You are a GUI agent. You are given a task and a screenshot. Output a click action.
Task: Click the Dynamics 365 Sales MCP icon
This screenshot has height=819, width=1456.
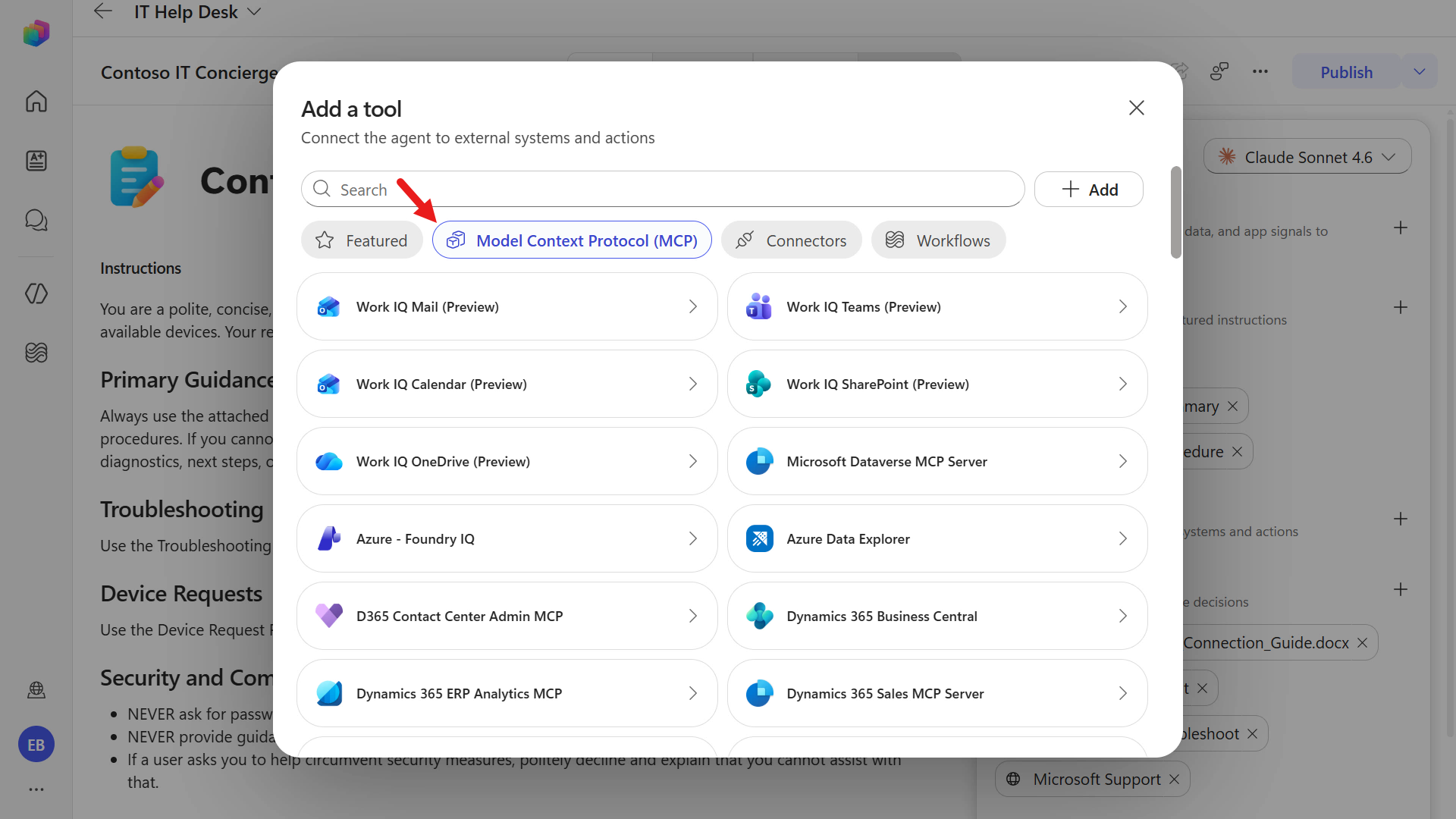point(759,694)
